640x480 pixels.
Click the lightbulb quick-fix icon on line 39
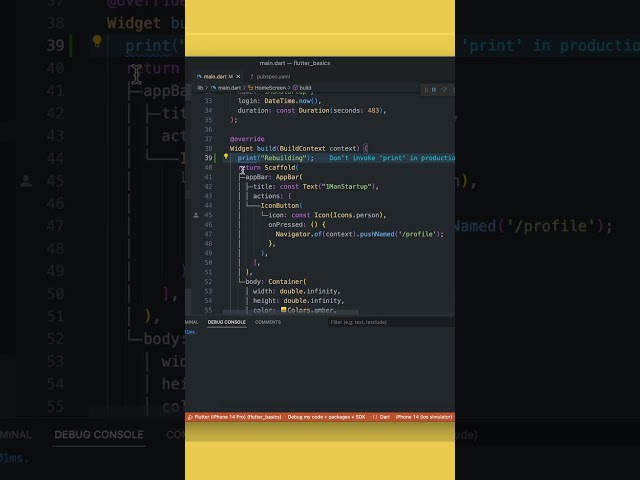point(226,156)
